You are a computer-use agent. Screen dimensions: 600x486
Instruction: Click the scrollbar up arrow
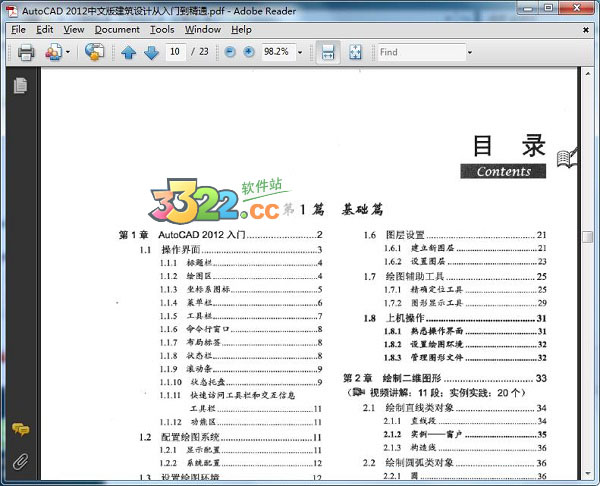click(x=587, y=73)
